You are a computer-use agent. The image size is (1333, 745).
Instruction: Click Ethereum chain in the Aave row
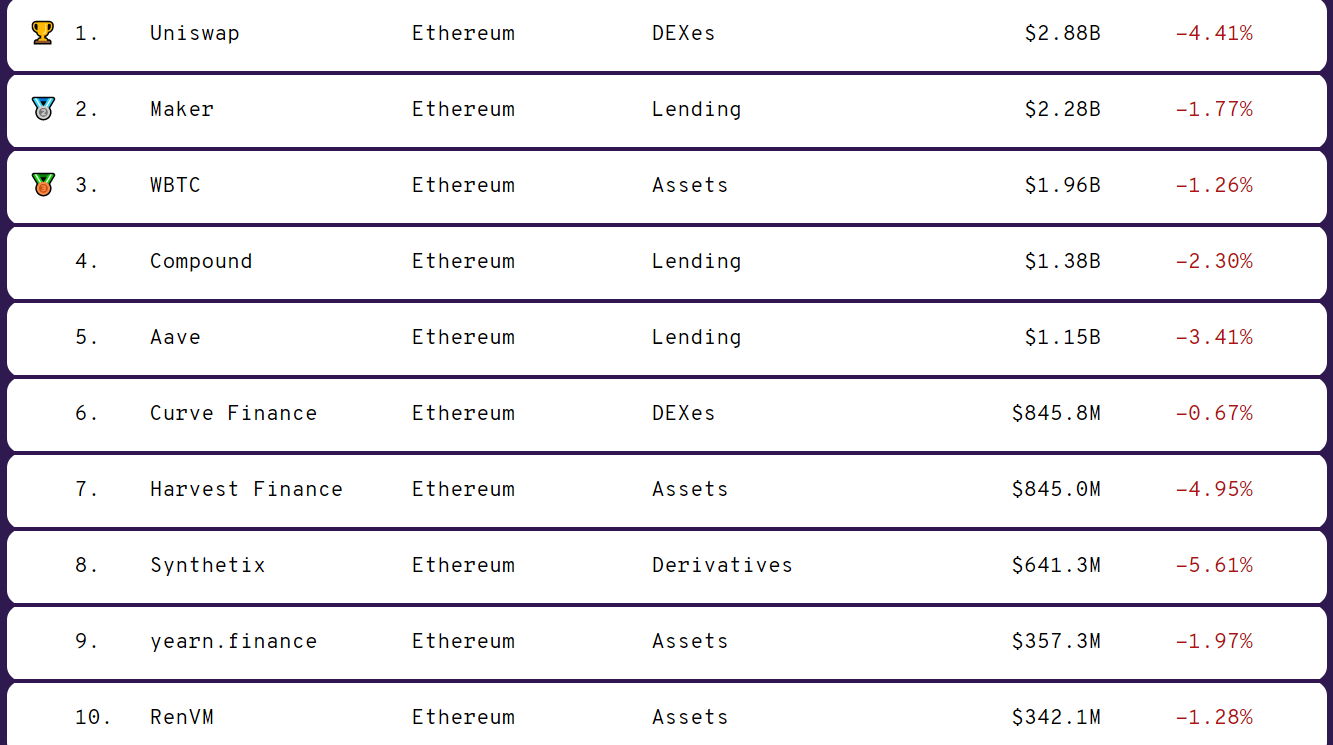463,337
